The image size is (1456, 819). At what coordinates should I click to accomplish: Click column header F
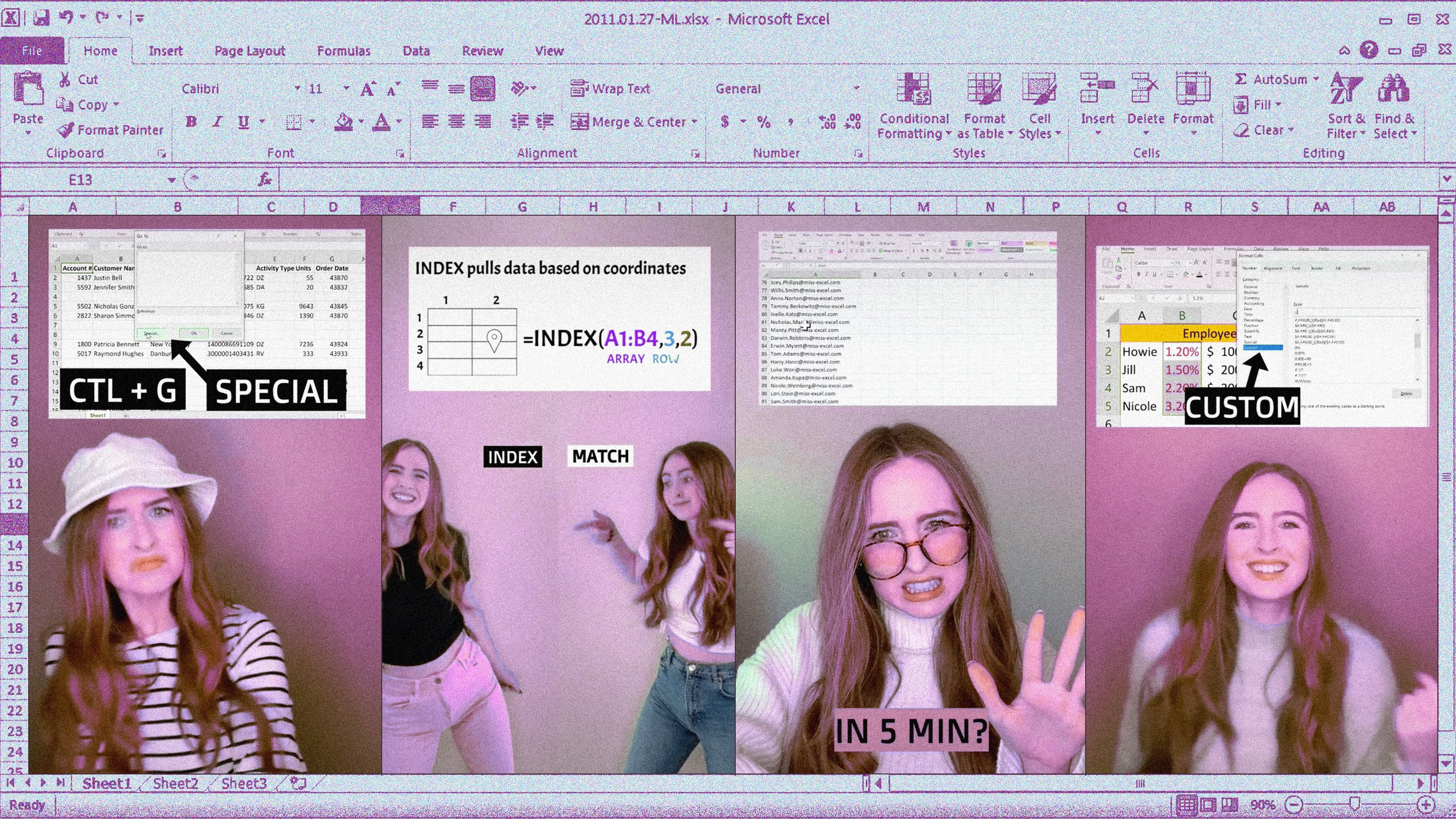point(453,207)
